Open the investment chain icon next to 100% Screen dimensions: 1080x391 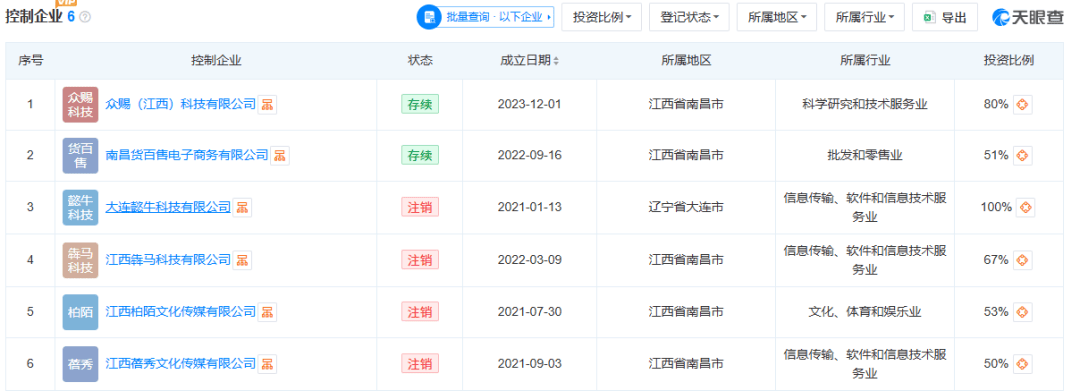1026,207
